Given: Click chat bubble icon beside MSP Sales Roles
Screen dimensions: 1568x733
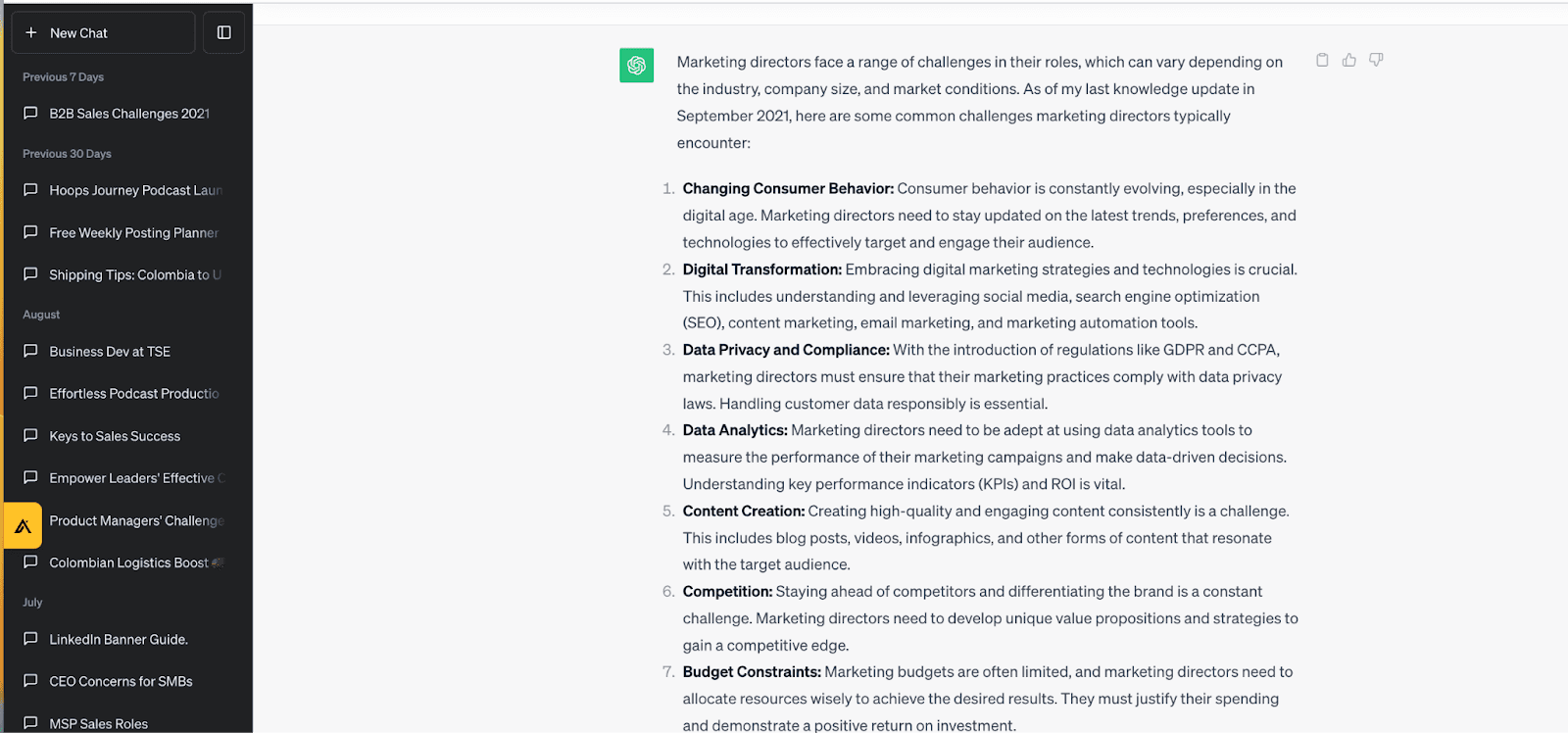Looking at the screenshot, I should pos(30,723).
